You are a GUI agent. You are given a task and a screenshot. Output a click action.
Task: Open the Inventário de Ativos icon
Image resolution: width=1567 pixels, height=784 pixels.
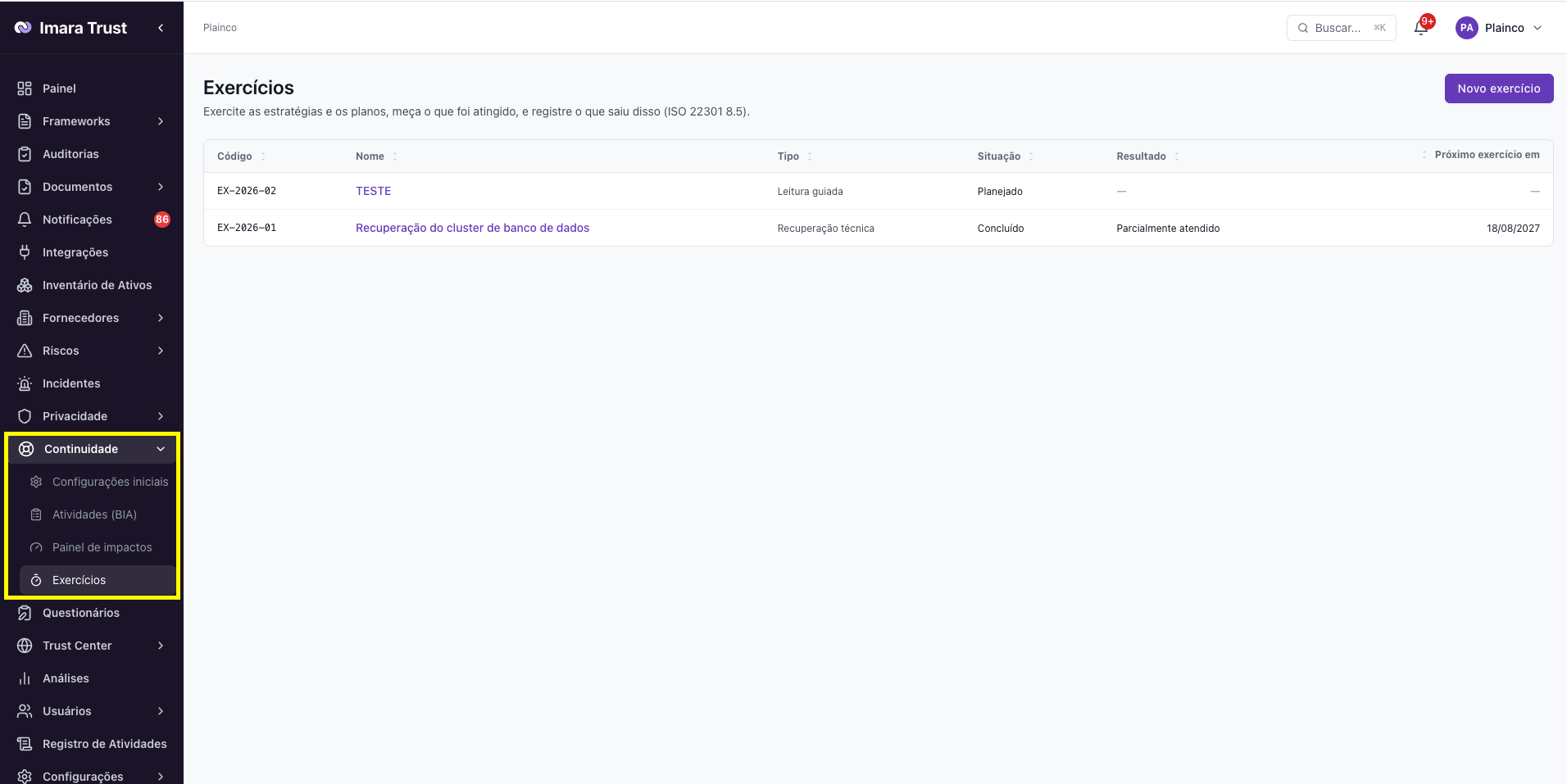(x=25, y=285)
